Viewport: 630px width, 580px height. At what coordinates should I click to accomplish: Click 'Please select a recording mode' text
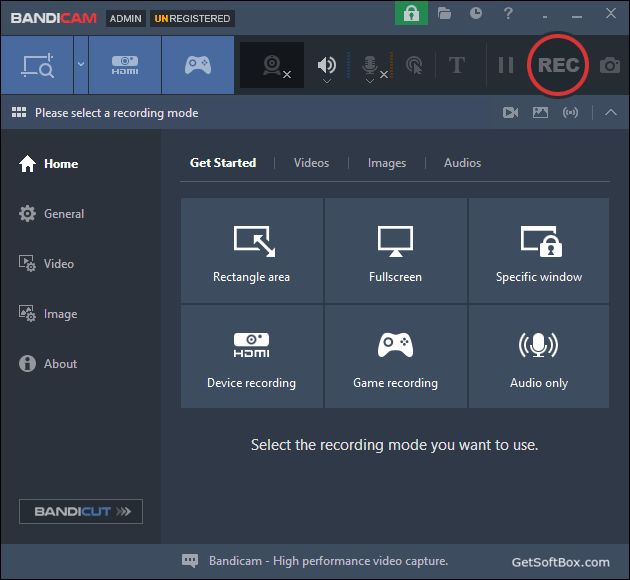click(x=117, y=113)
